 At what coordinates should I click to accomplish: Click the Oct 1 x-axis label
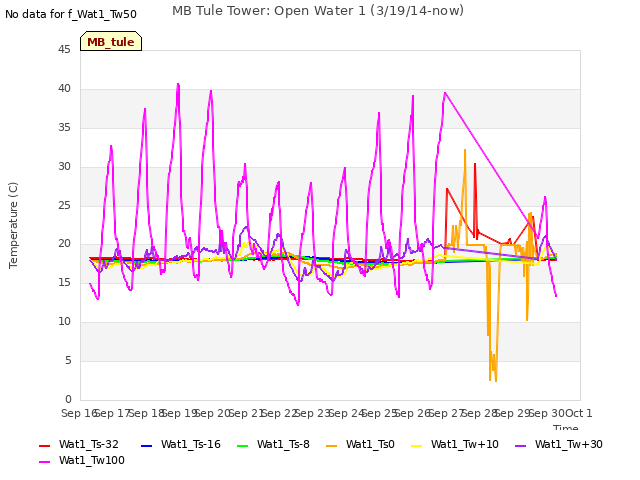pyautogui.click(x=578, y=413)
